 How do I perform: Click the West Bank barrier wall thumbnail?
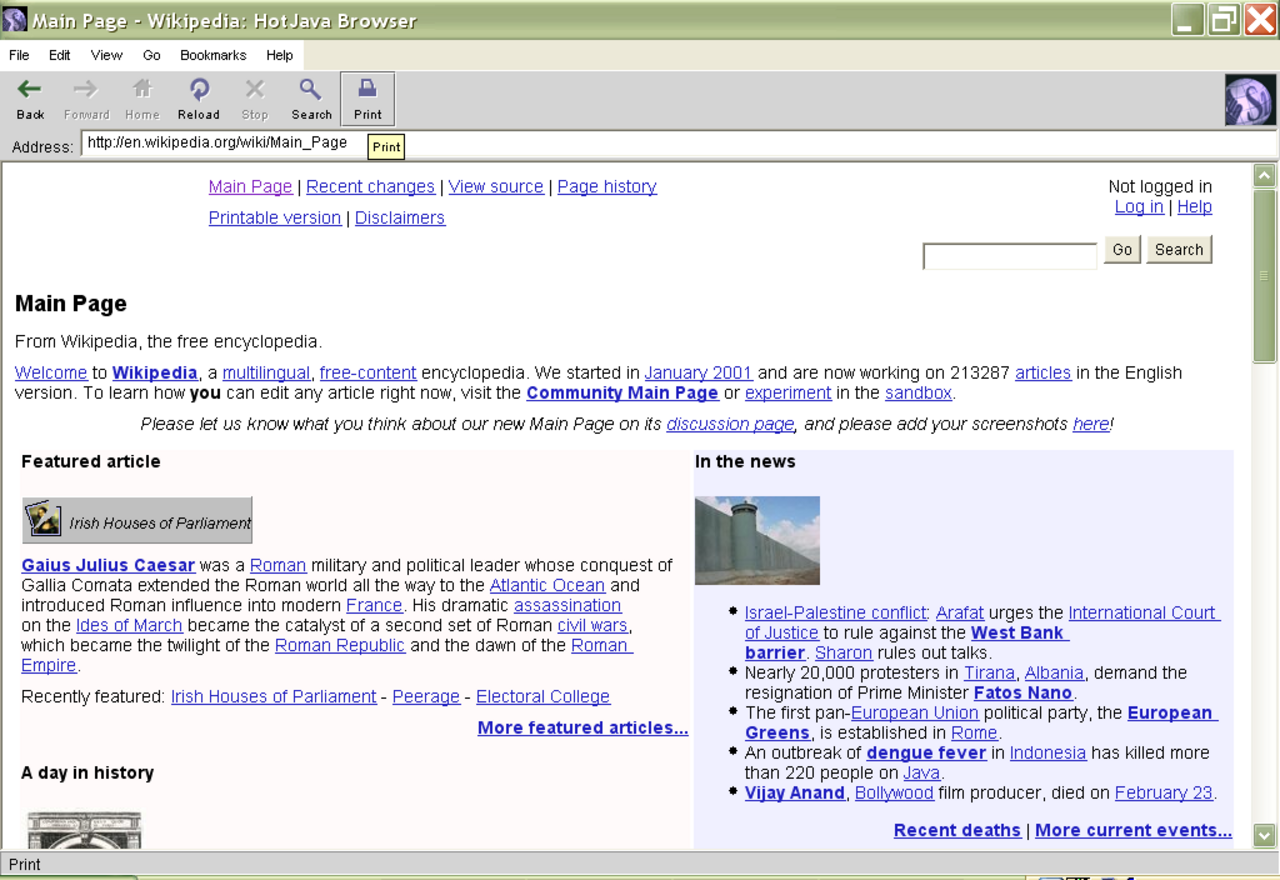[x=757, y=540]
